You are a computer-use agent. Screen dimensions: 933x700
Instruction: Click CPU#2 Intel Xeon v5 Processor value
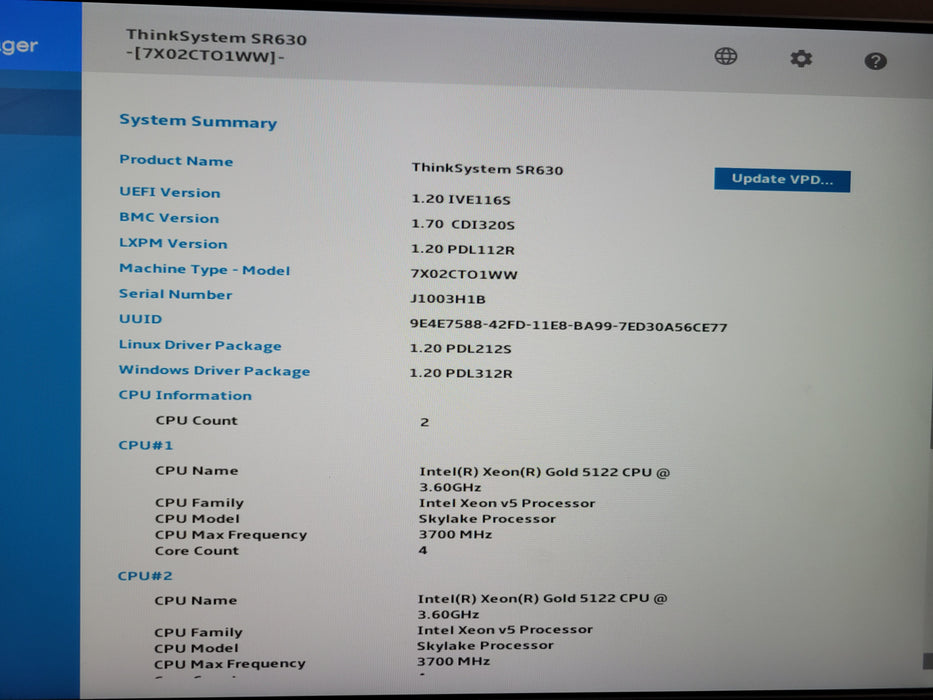point(505,630)
